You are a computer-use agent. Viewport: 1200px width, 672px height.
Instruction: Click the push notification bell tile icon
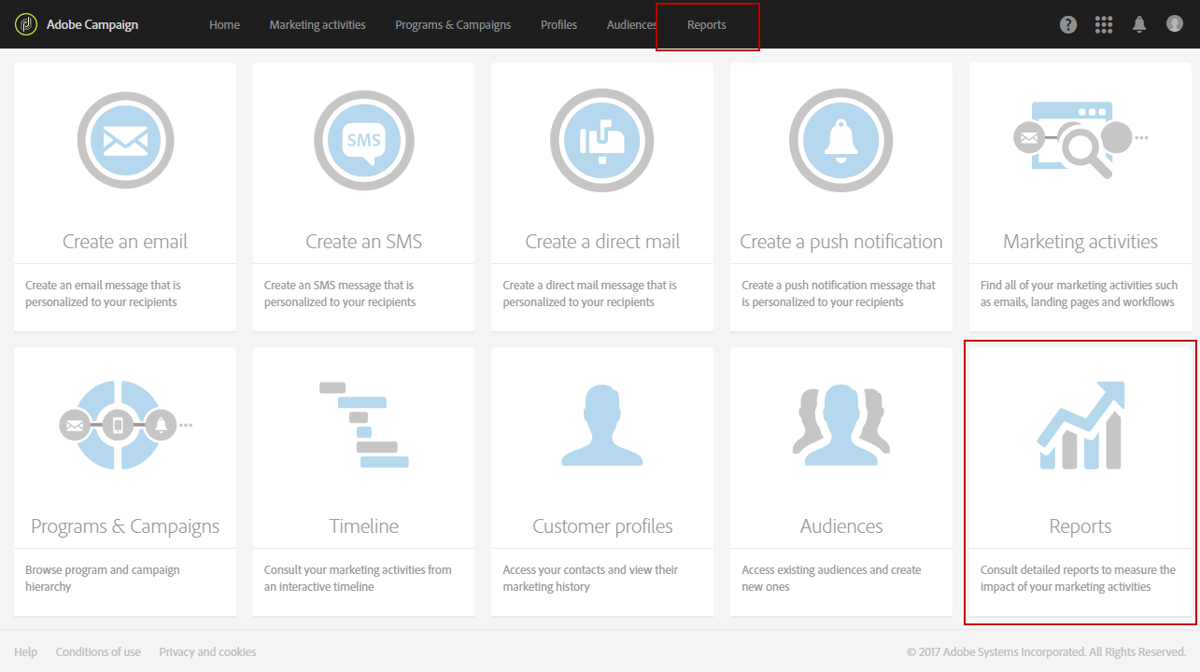pyautogui.click(x=840, y=140)
